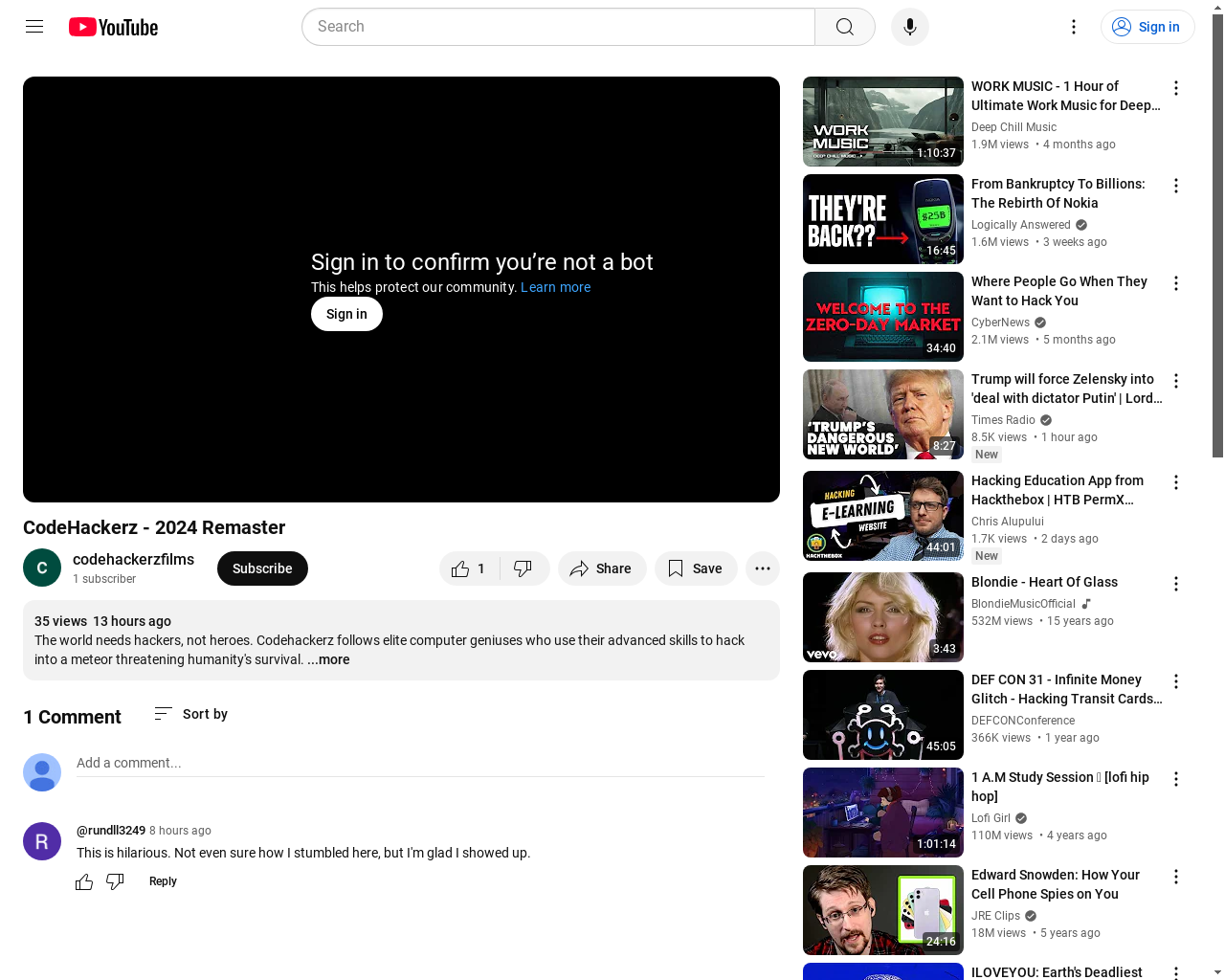Open options for Edward Snowden video

coord(1176,877)
